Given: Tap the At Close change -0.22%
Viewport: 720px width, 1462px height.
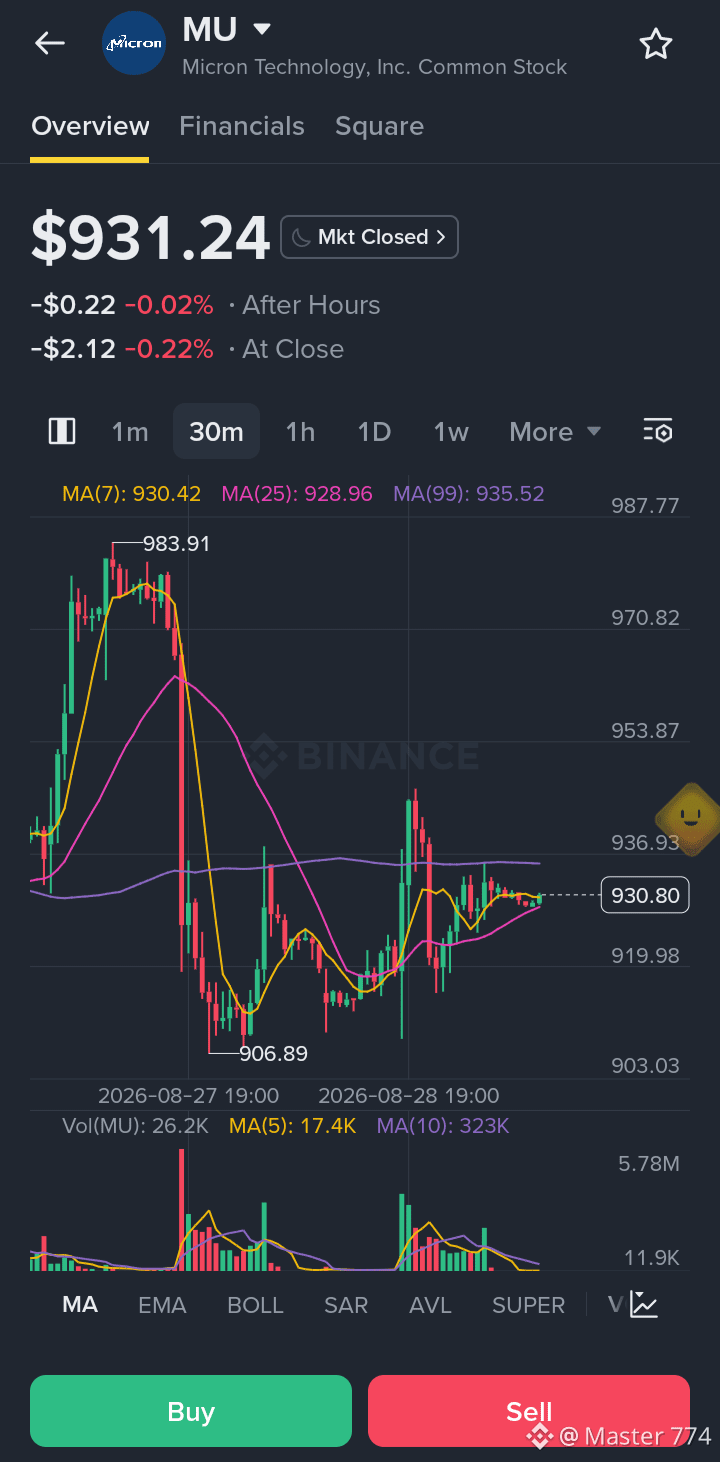Looking at the screenshot, I should coord(169,349).
